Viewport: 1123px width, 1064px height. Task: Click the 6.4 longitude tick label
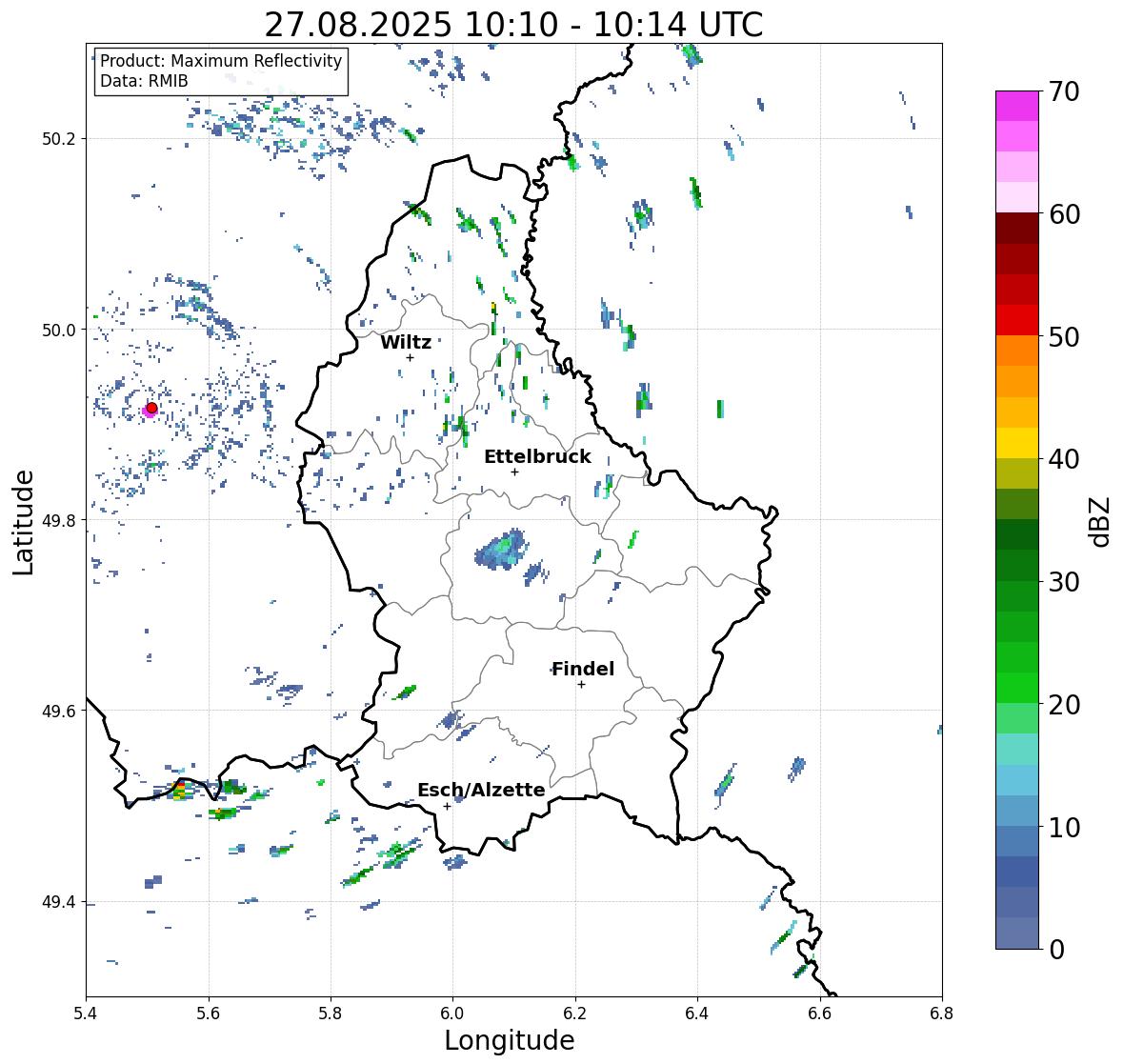click(697, 1014)
